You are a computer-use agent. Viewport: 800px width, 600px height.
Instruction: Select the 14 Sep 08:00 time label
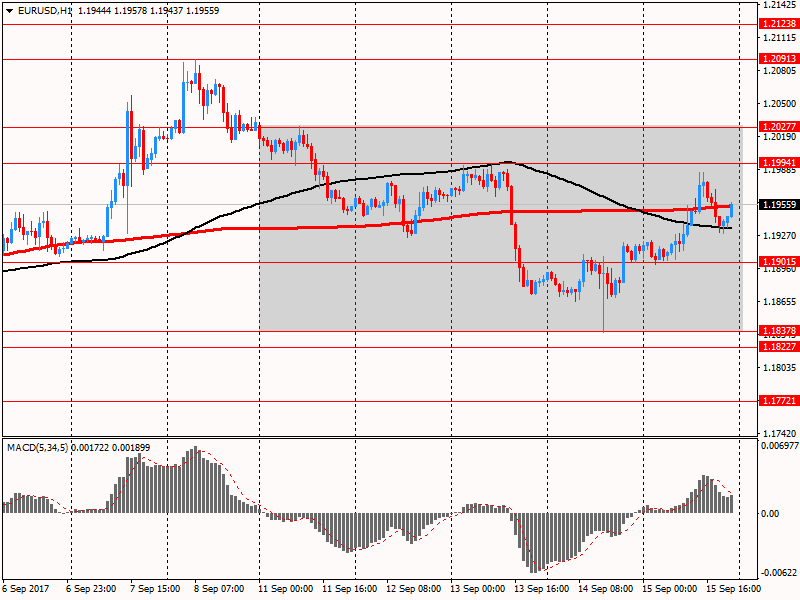coord(606,589)
